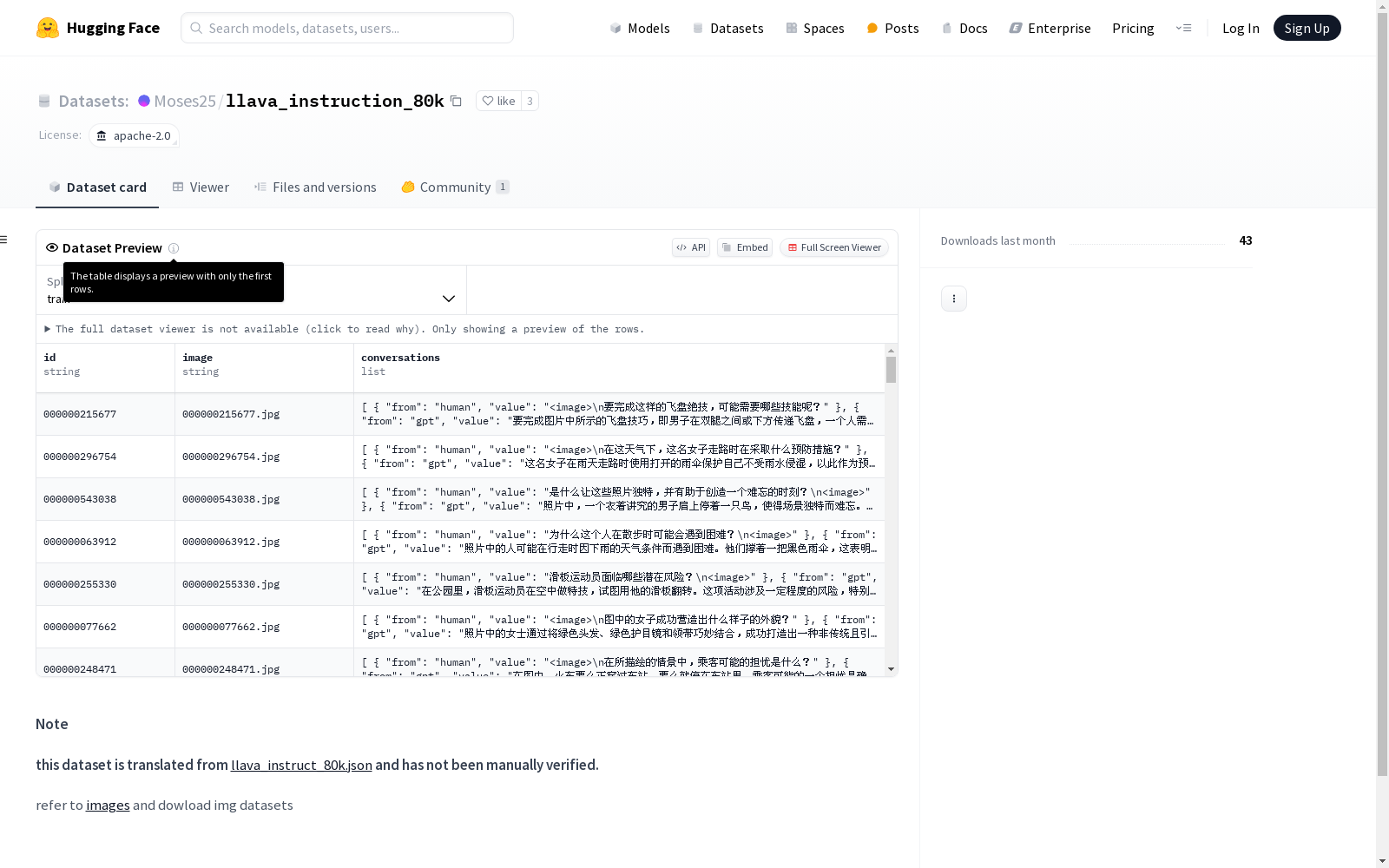Open the Models page
The width and height of the screenshot is (1389, 868).
click(x=640, y=28)
